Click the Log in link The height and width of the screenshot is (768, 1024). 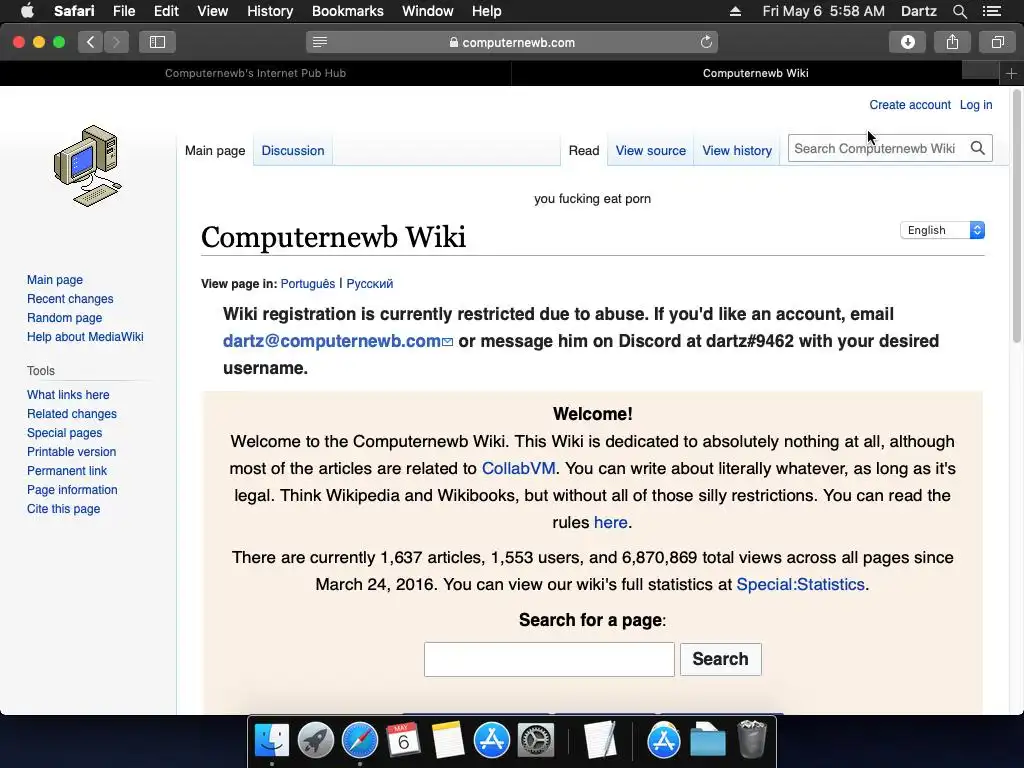pyautogui.click(x=976, y=104)
